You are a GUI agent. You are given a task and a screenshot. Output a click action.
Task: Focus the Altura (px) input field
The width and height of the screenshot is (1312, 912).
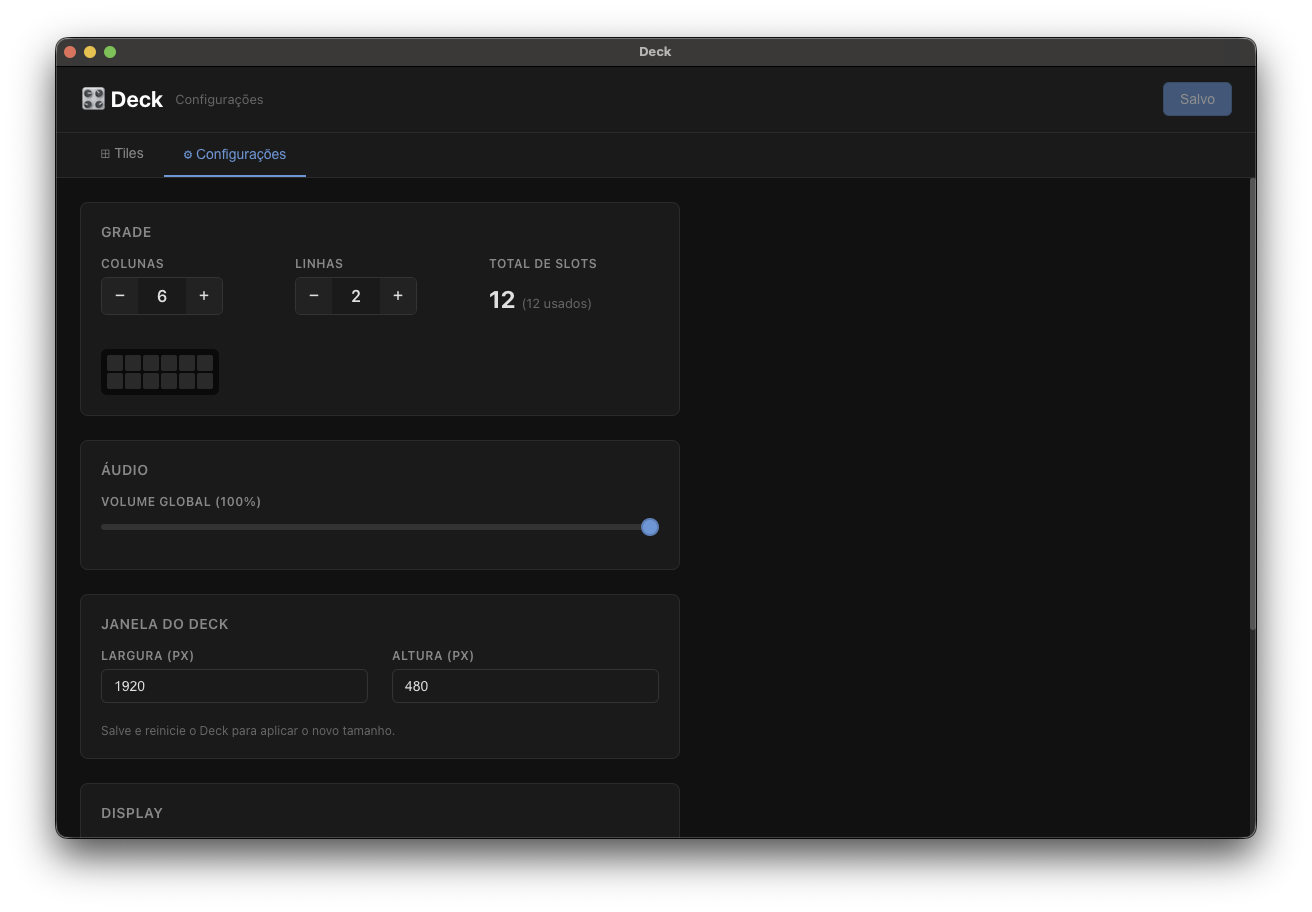coord(525,686)
